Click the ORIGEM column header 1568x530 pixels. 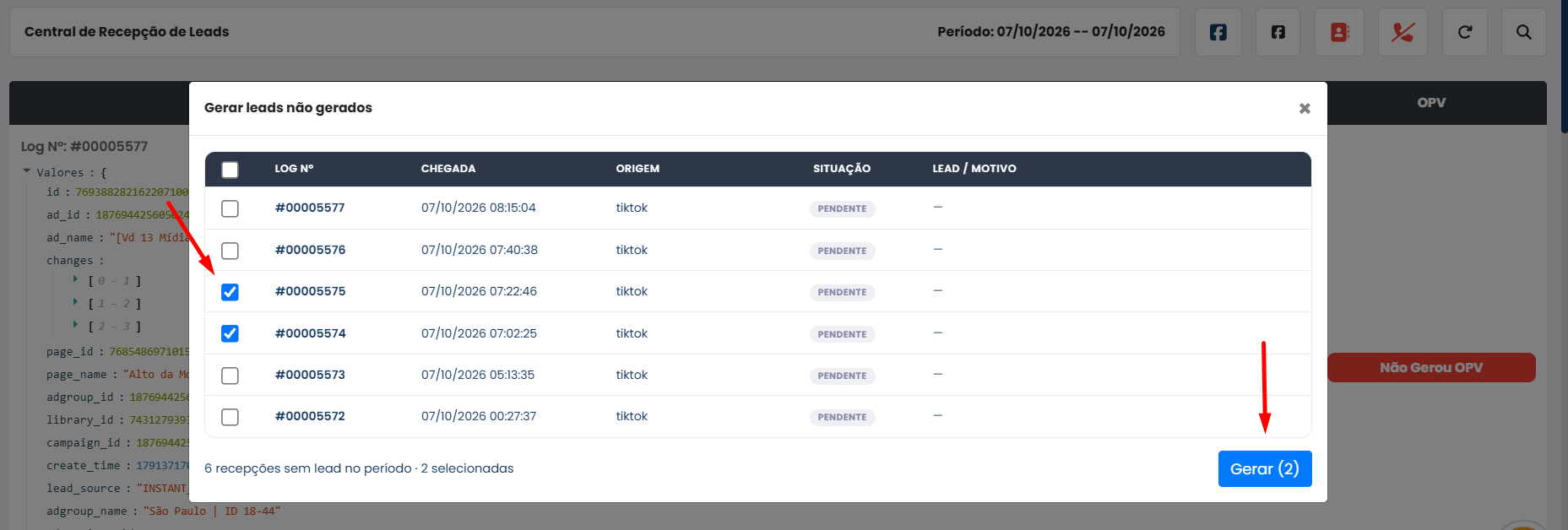pyautogui.click(x=638, y=169)
